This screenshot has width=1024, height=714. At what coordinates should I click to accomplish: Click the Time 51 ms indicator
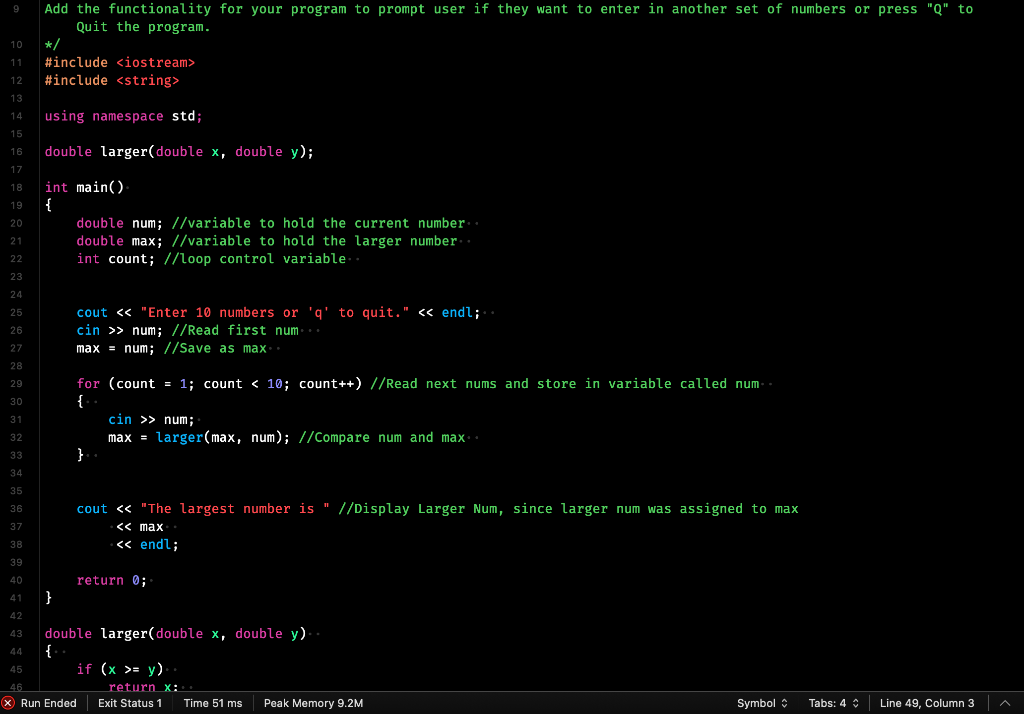coord(211,703)
